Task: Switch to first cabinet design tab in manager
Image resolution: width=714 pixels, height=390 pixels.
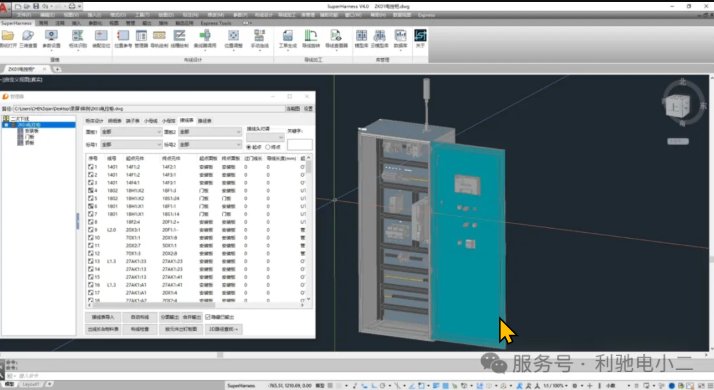Action: (94, 121)
